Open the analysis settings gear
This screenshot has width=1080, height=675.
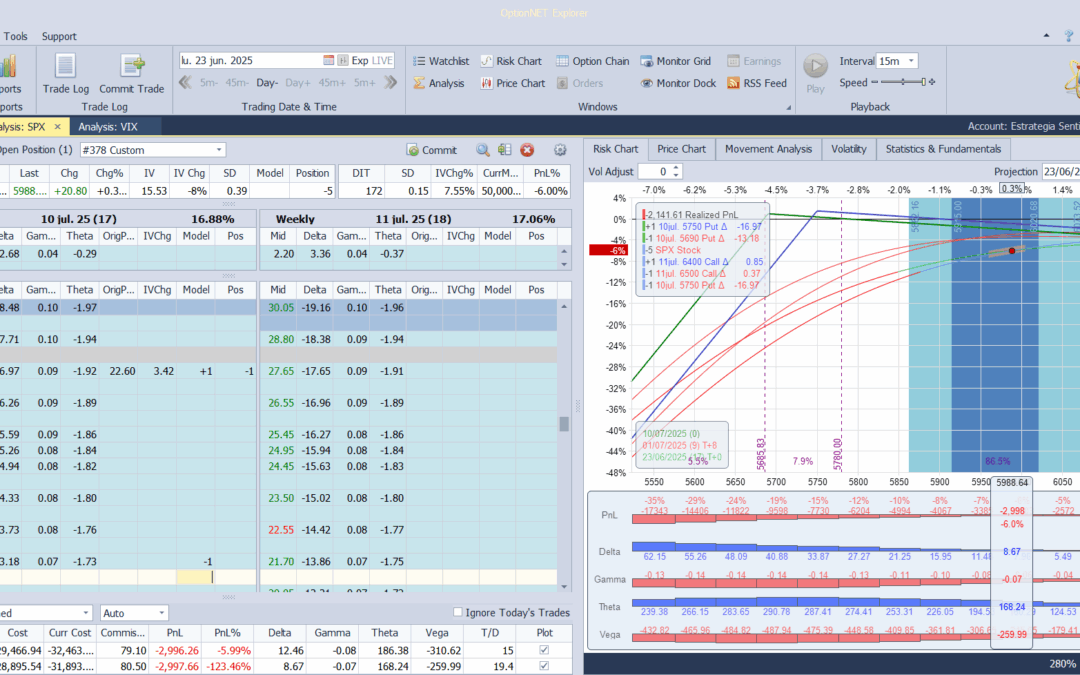pyautogui.click(x=560, y=150)
